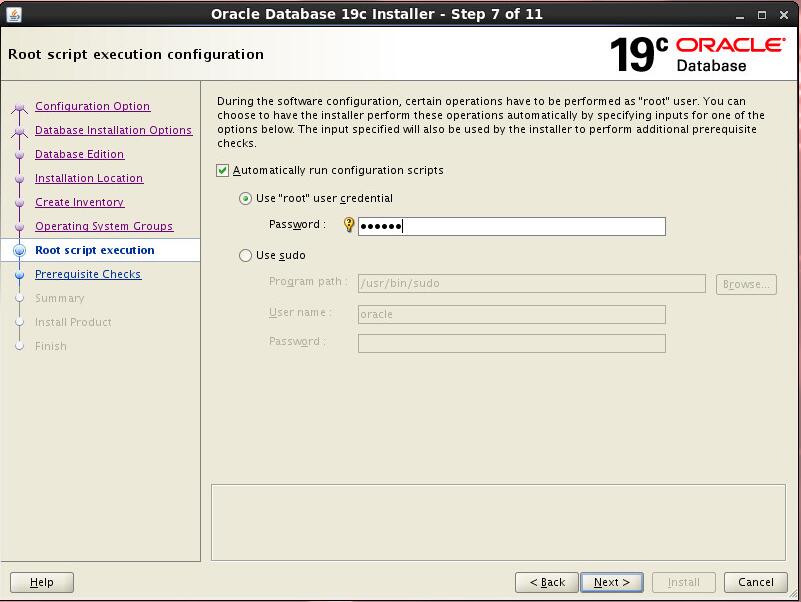The width and height of the screenshot is (801, 602).
Task: Jump to the Database Edition step
Action: [79, 154]
